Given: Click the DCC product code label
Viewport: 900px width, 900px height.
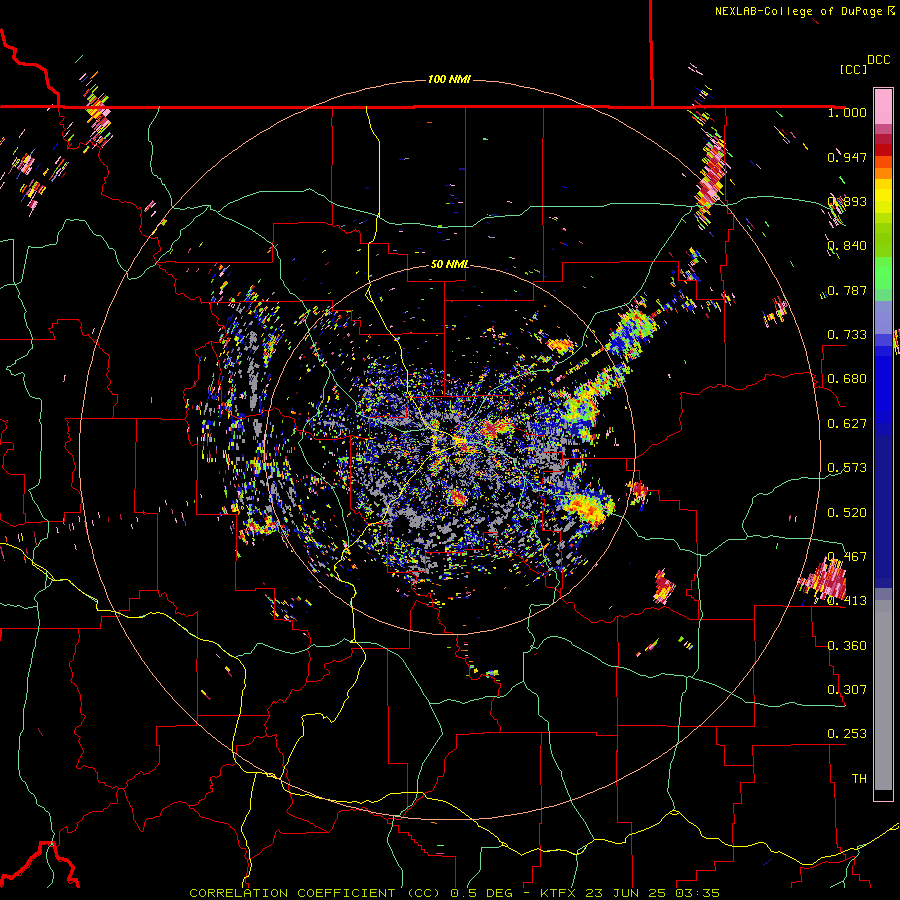Looking at the screenshot, I should pyautogui.click(x=878, y=60).
